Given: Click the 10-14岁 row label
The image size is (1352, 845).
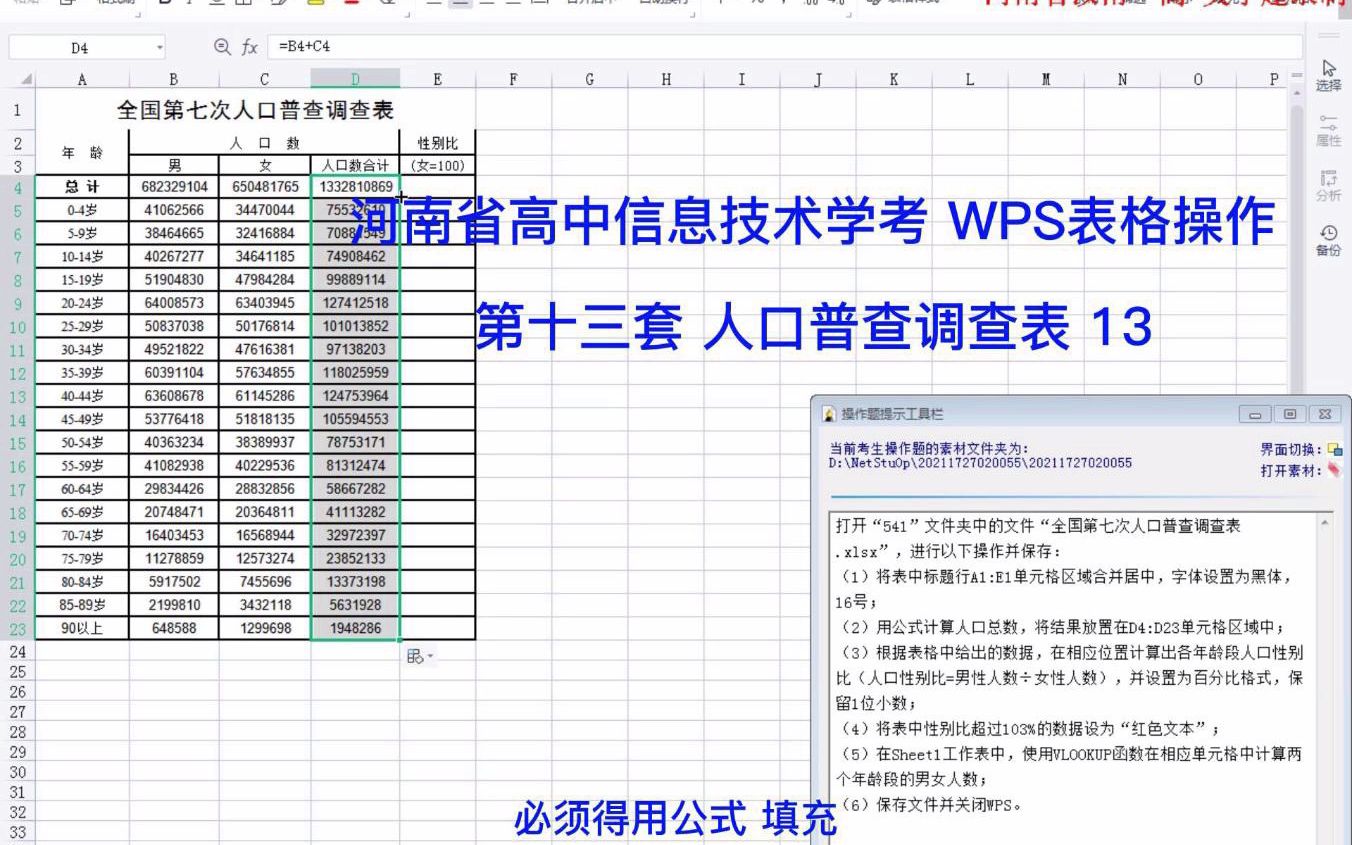Looking at the screenshot, I should [x=82, y=256].
